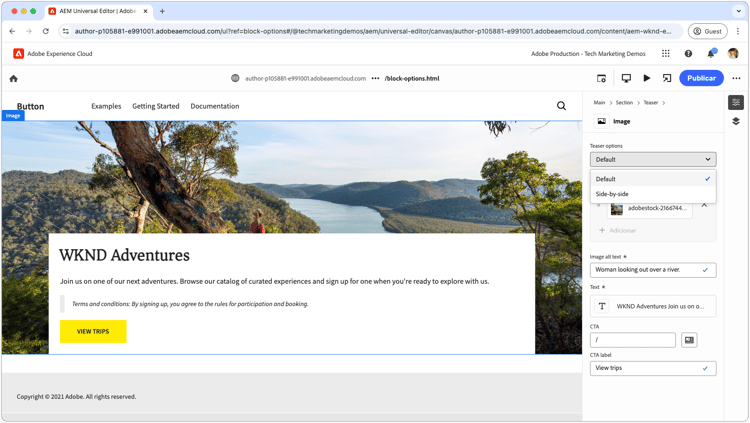
Task: Go to Section breadcrumb
Action: 624,102
